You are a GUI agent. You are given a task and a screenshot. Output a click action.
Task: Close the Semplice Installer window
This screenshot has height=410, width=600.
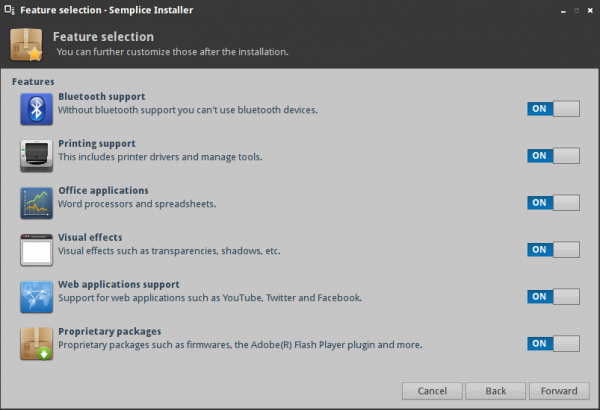588,10
